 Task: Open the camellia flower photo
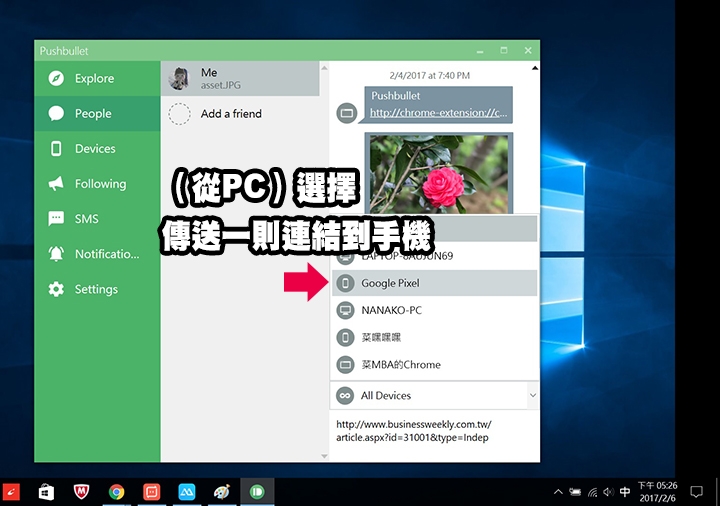pos(439,174)
